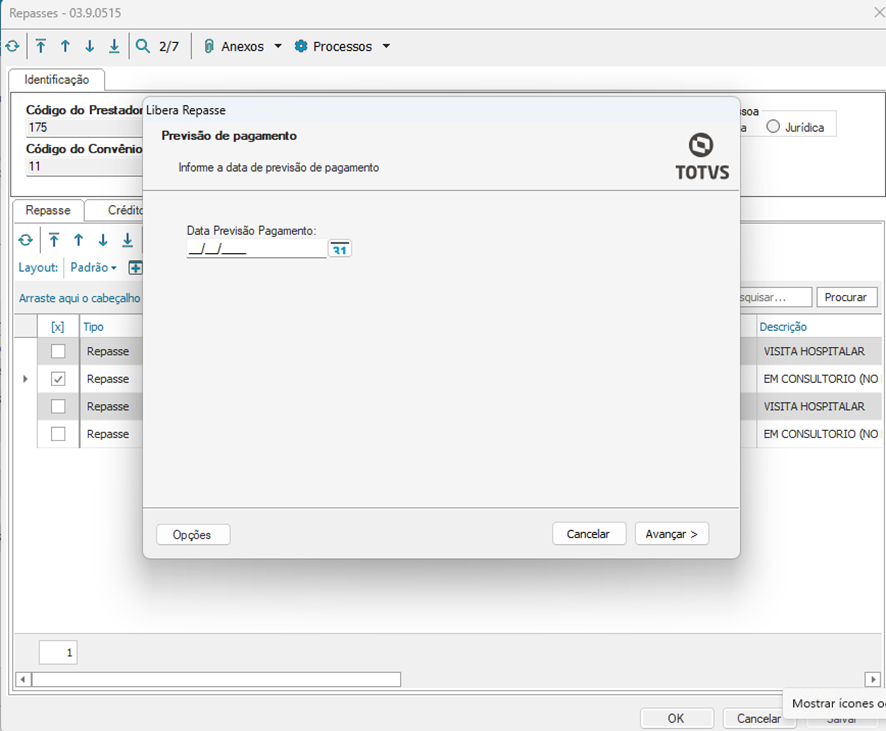The height and width of the screenshot is (731, 886).
Task: Open the calendar picker icon
Action: point(340,249)
